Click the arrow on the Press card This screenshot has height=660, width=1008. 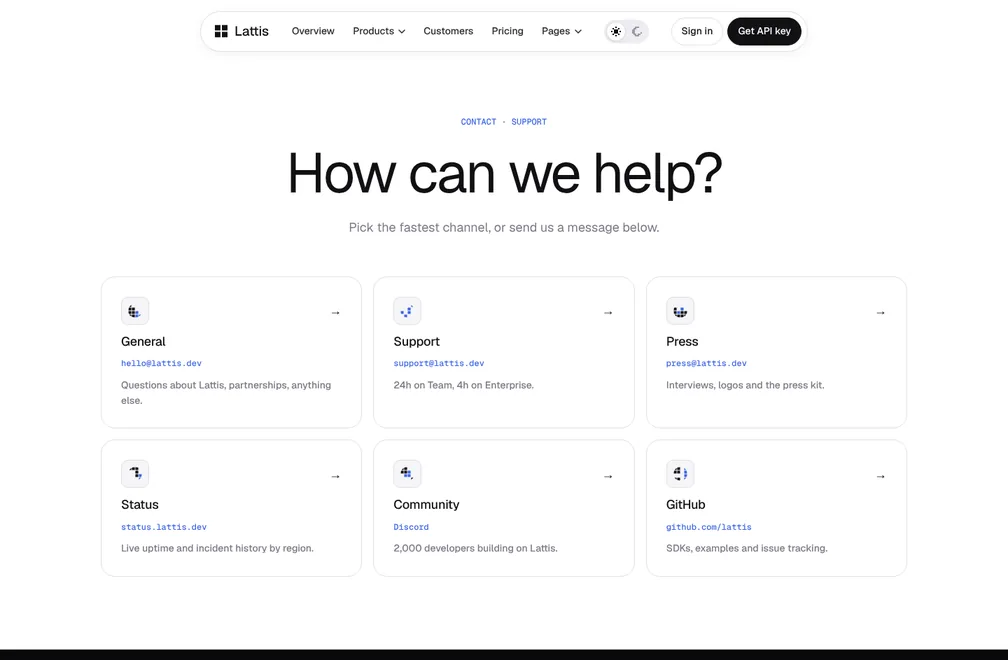click(x=881, y=313)
